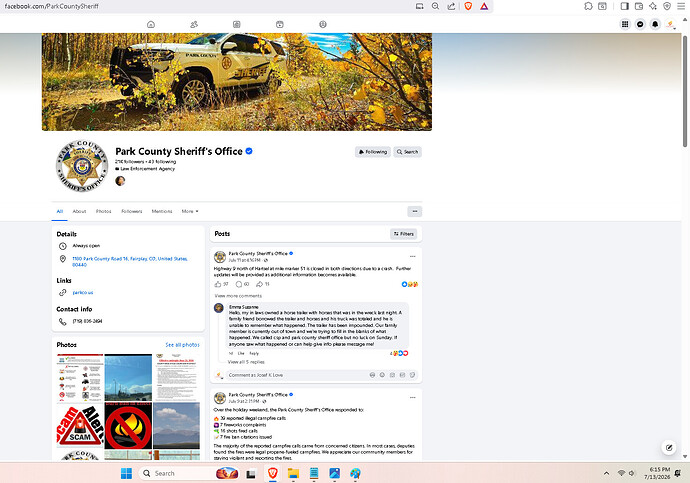Click the new message compose icon

coord(669,448)
